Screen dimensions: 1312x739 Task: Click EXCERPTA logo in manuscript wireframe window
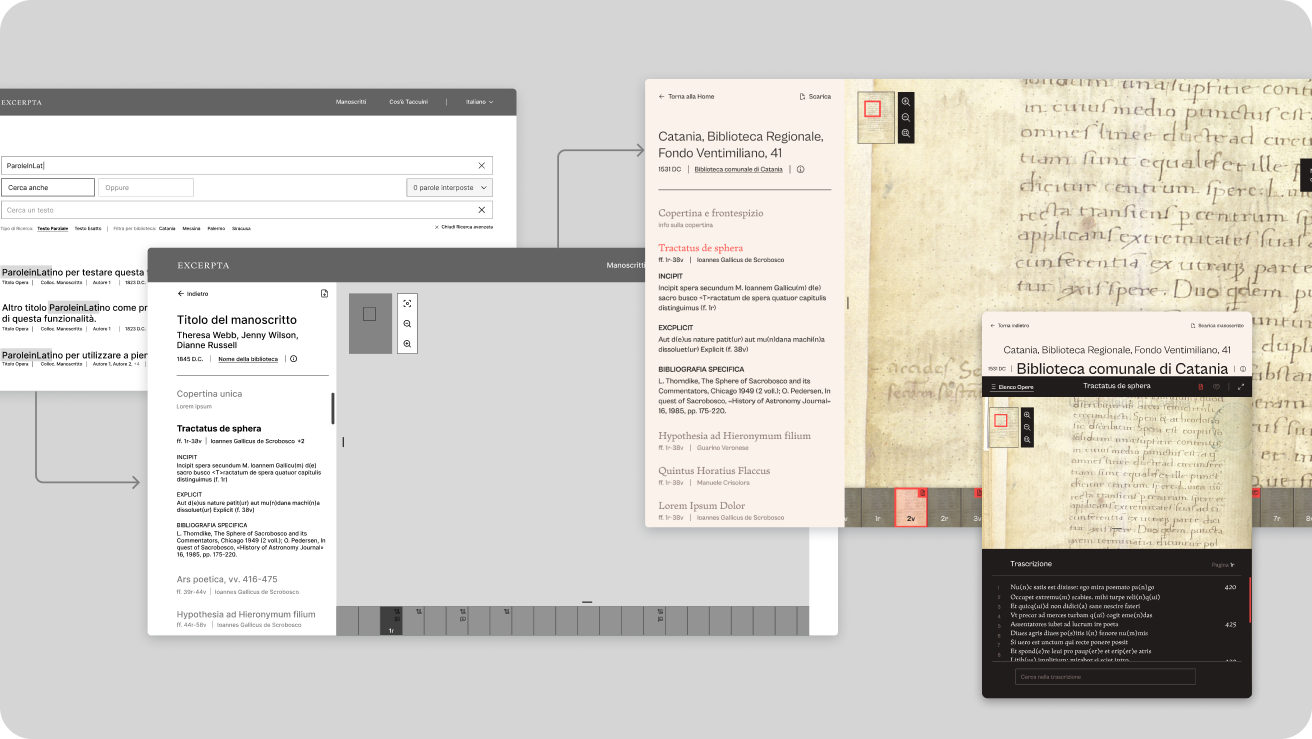coord(203,265)
